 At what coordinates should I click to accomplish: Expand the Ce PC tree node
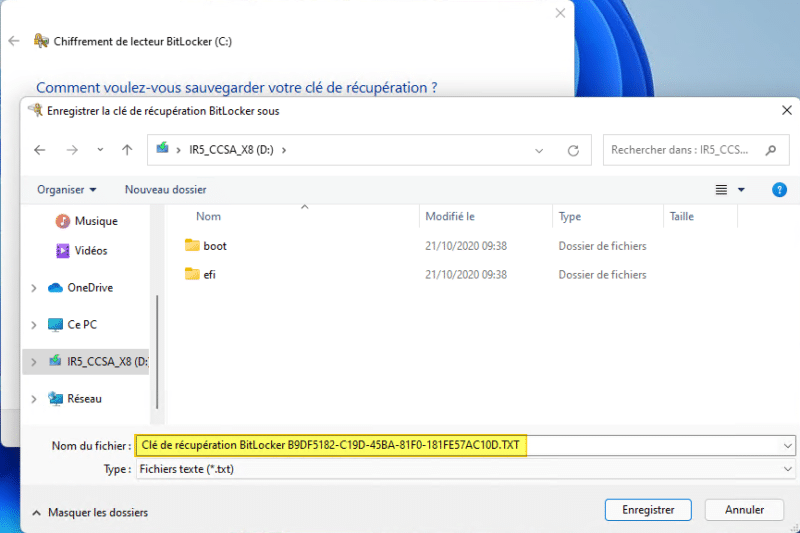(x=34, y=325)
